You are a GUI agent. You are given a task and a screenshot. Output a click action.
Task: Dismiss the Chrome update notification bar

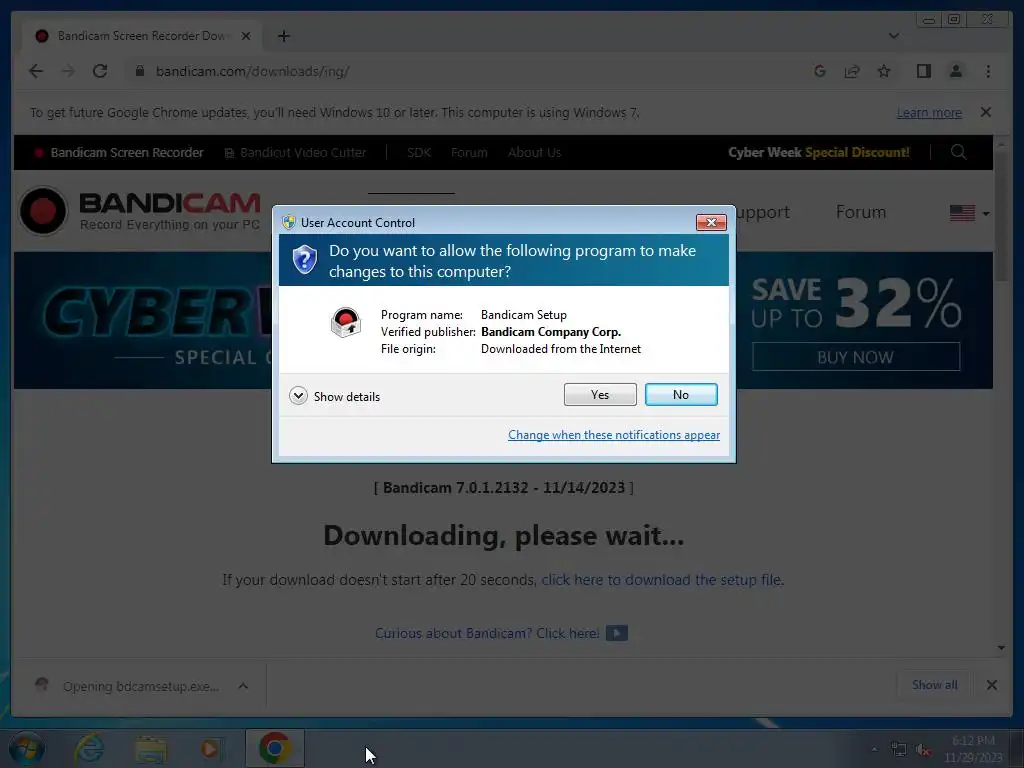(x=985, y=112)
